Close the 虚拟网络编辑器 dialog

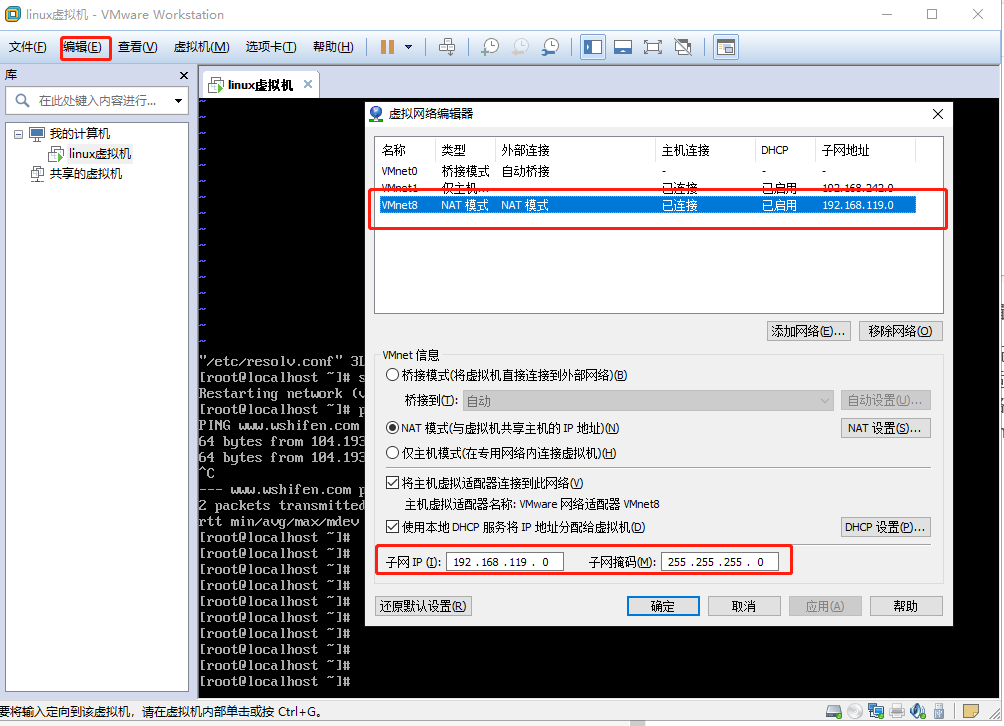click(x=937, y=114)
